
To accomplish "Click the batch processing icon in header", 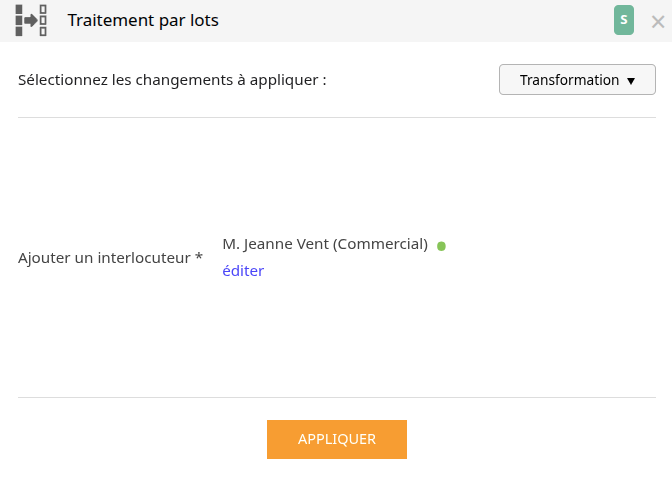I will [x=31, y=20].
